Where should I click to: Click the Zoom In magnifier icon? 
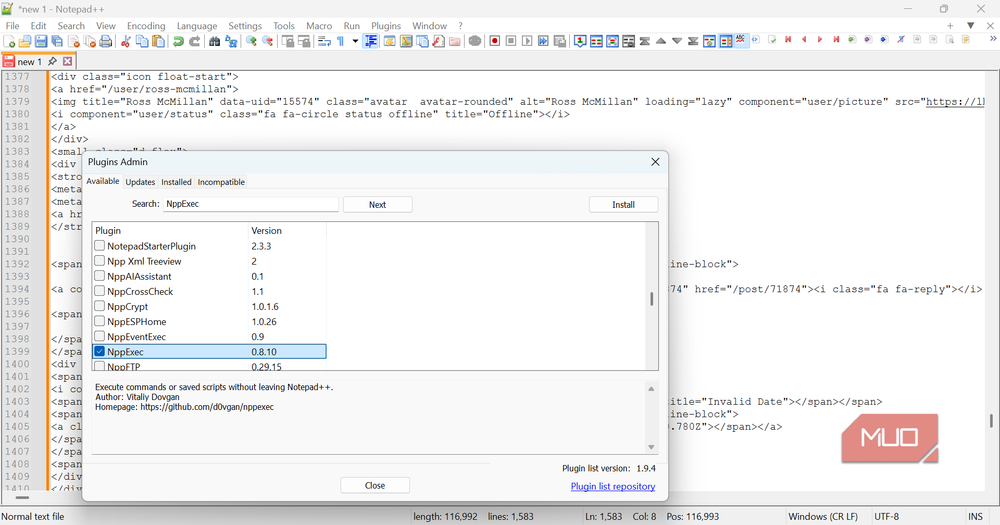pos(251,41)
